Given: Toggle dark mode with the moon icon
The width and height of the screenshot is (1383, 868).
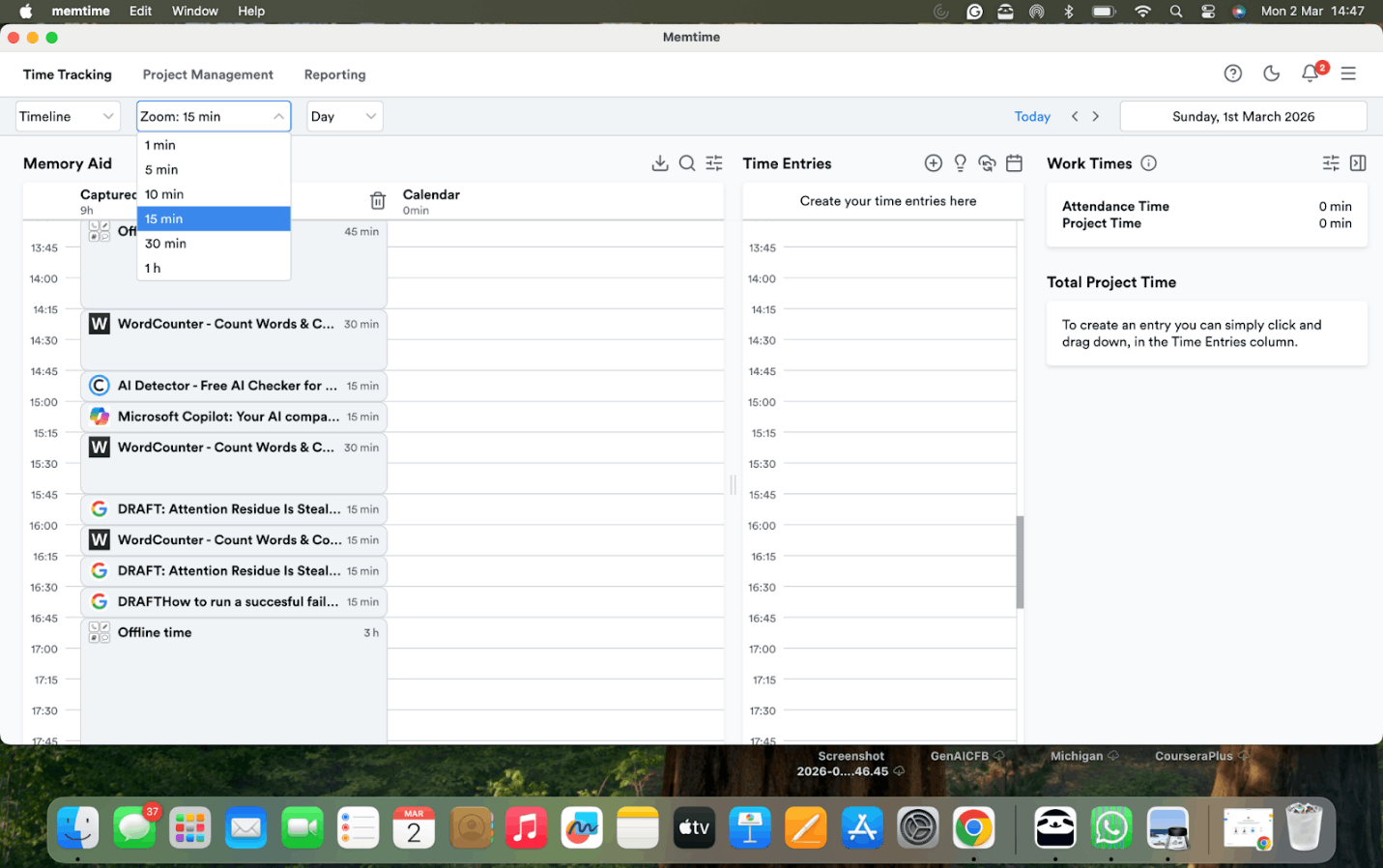Looking at the screenshot, I should 1271,73.
